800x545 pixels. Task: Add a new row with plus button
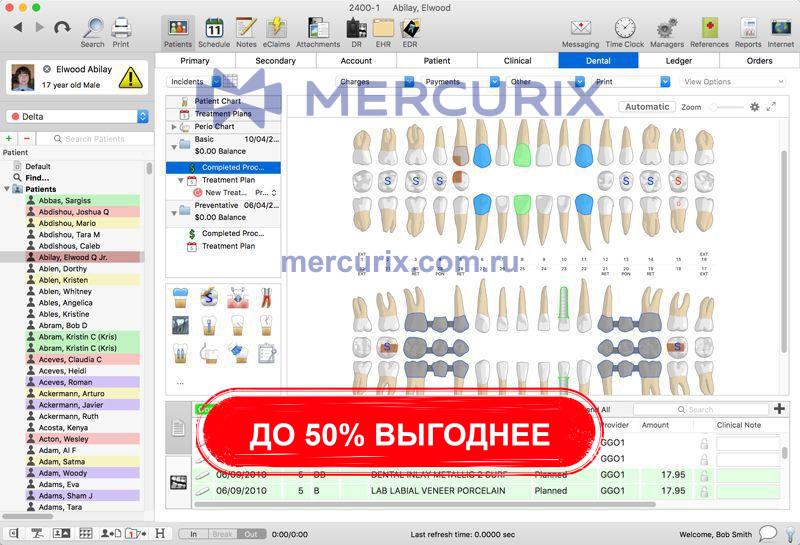pyautogui.click(x=779, y=409)
